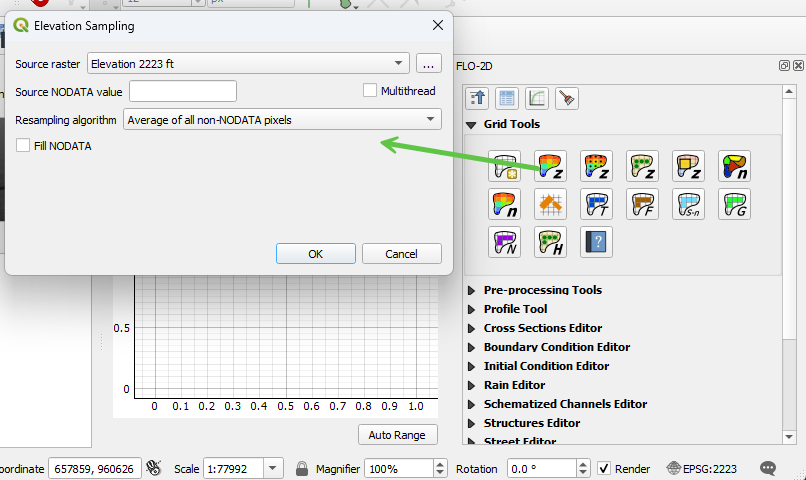
Task: Collapse the Grid Tools section
Action: [471, 125]
